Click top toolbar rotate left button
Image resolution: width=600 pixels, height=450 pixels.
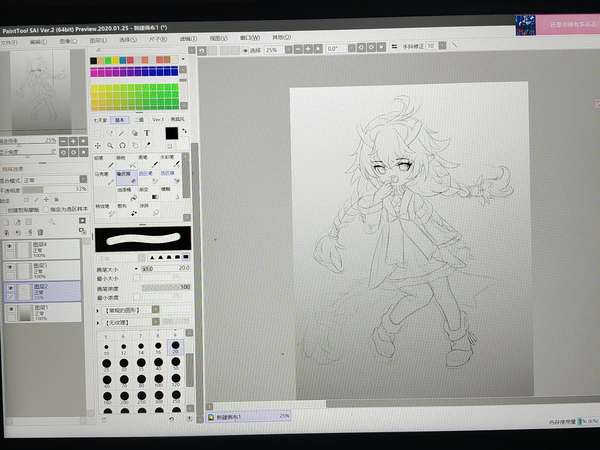point(361,48)
